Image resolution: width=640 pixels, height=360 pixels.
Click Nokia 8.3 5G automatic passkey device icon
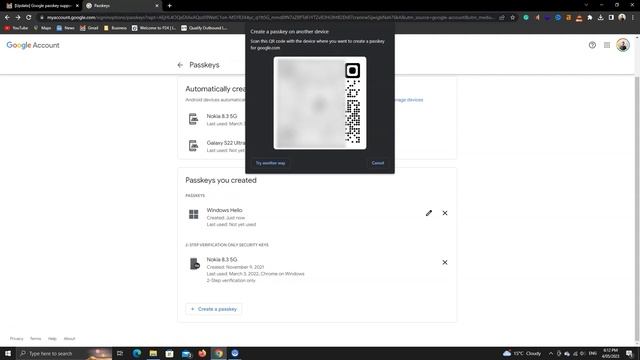pos(193,119)
